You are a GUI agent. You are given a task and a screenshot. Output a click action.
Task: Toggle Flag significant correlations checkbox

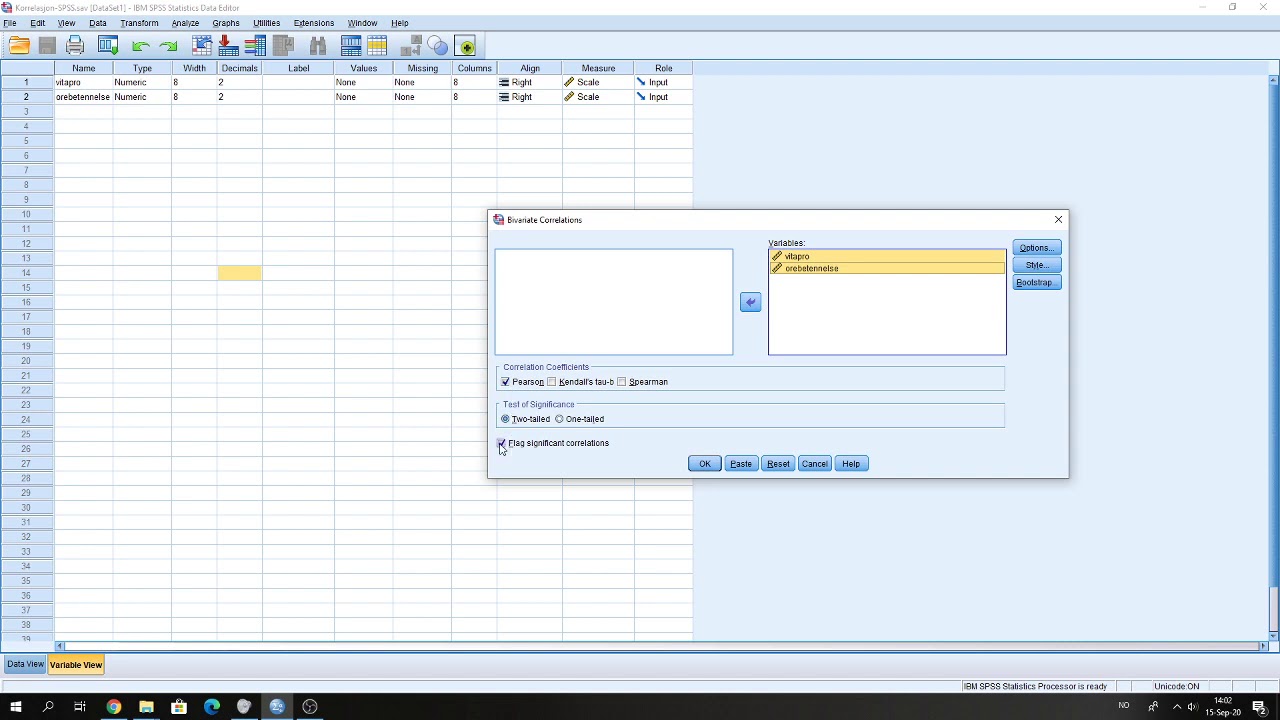pos(501,443)
